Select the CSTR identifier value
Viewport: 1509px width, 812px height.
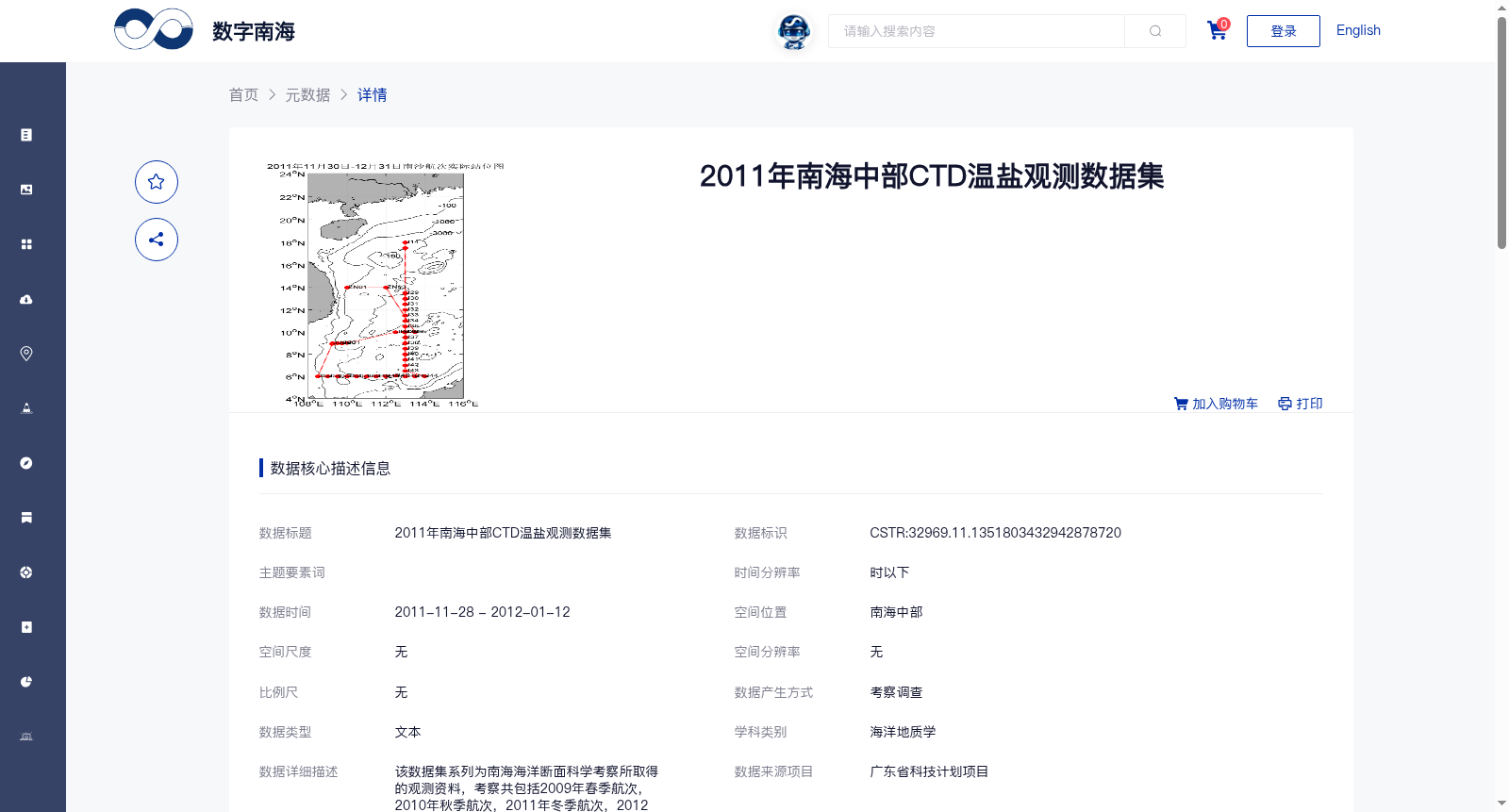coord(996,533)
